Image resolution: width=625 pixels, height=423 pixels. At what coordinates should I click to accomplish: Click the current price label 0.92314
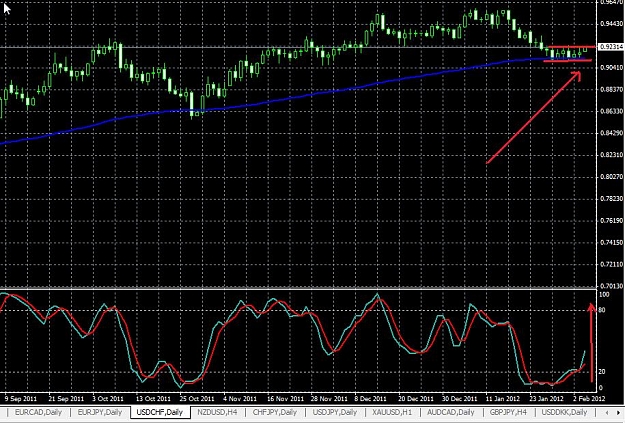[611, 47]
